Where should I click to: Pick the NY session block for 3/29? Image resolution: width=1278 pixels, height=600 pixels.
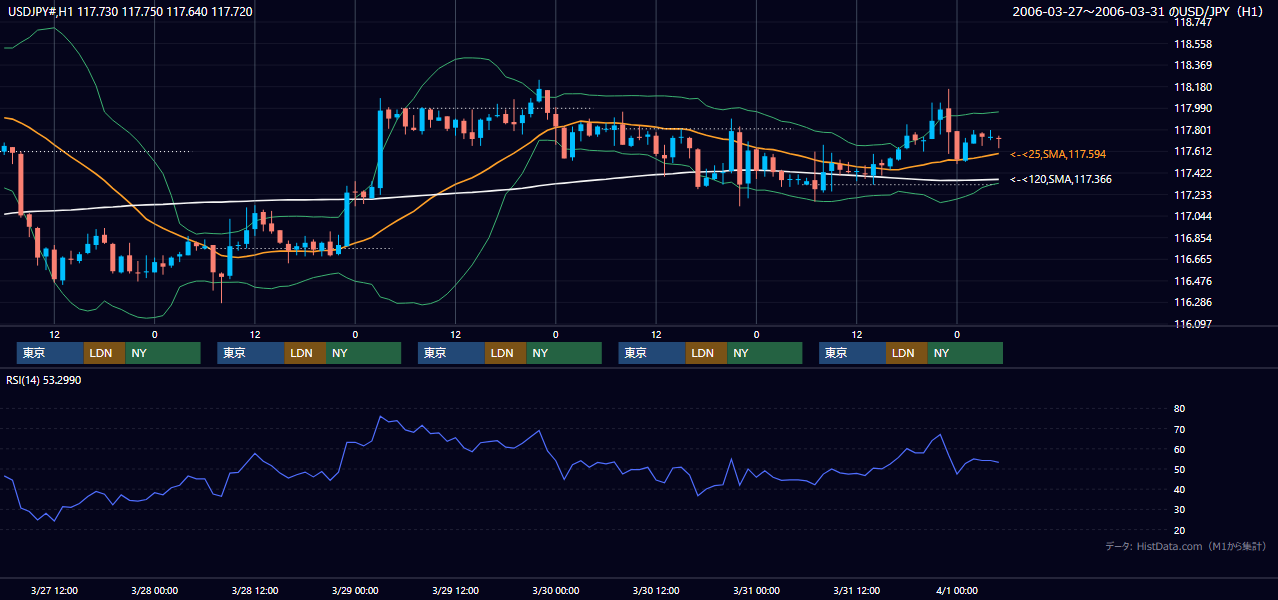tap(564, 353)
